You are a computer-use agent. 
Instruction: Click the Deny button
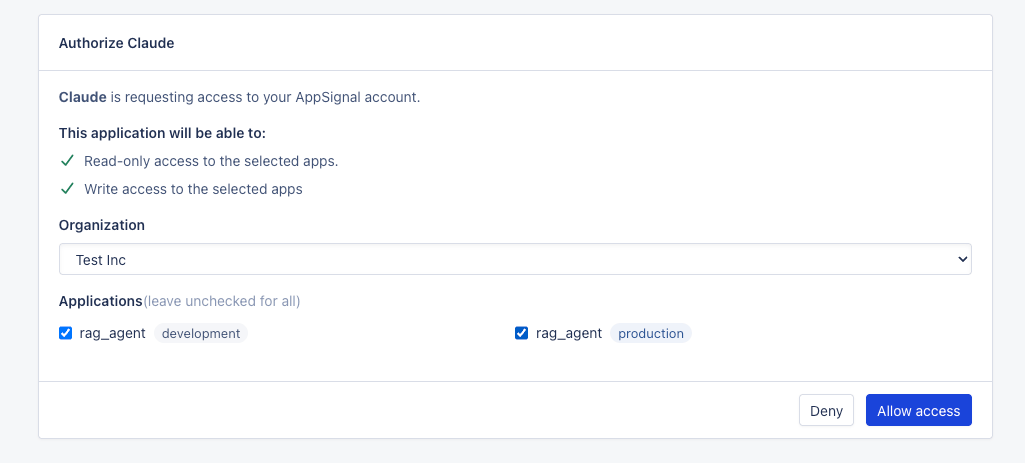pos(826,411)
